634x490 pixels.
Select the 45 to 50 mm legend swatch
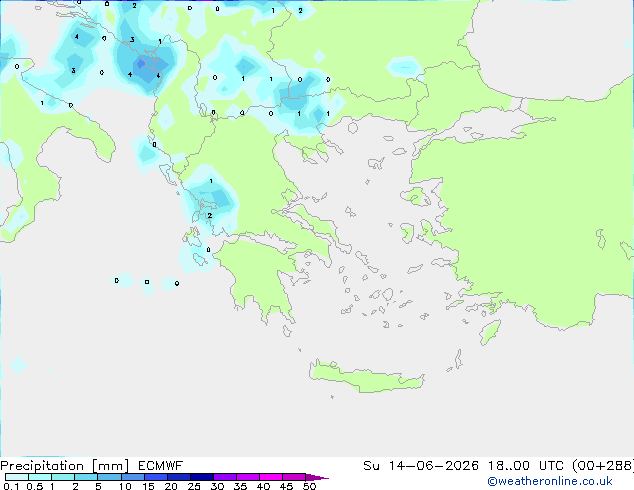pos(294,477)
